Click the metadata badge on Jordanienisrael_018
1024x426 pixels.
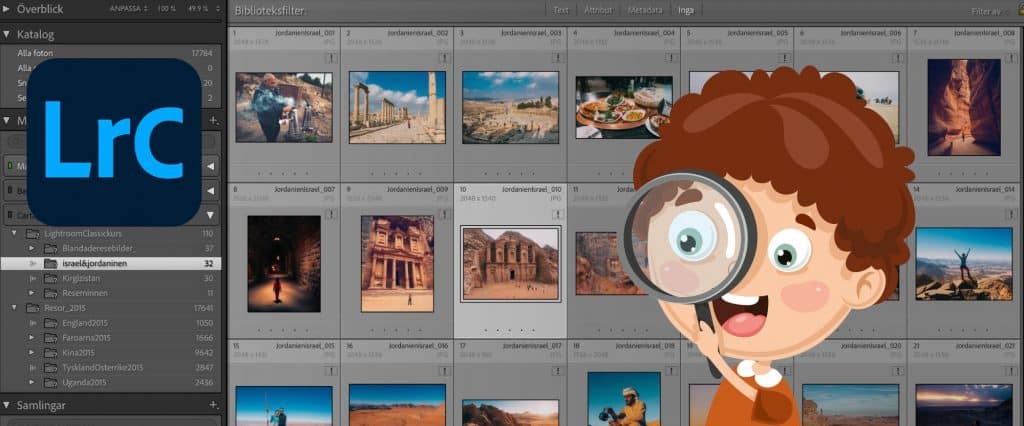671,371
